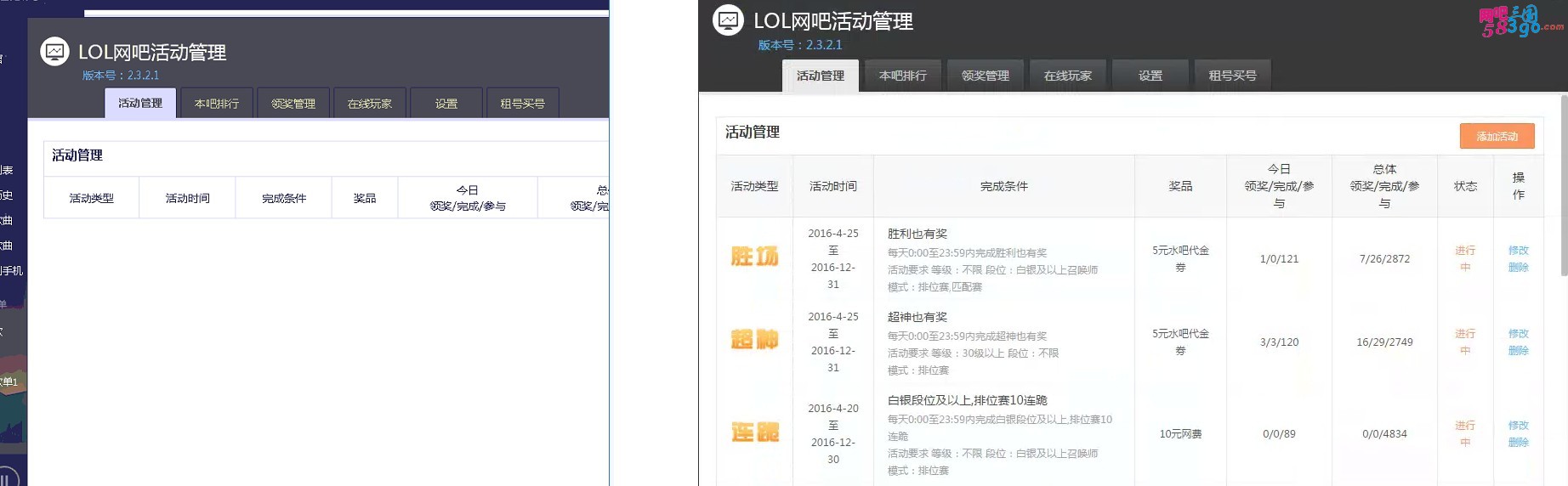Click 活动时间 column header in right window

coord(833,186)
